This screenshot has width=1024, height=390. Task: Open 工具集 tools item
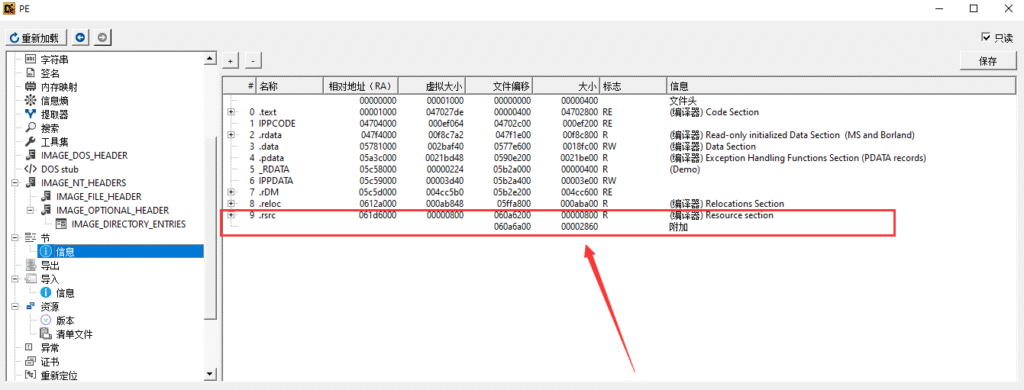click(x=54, y=142)
